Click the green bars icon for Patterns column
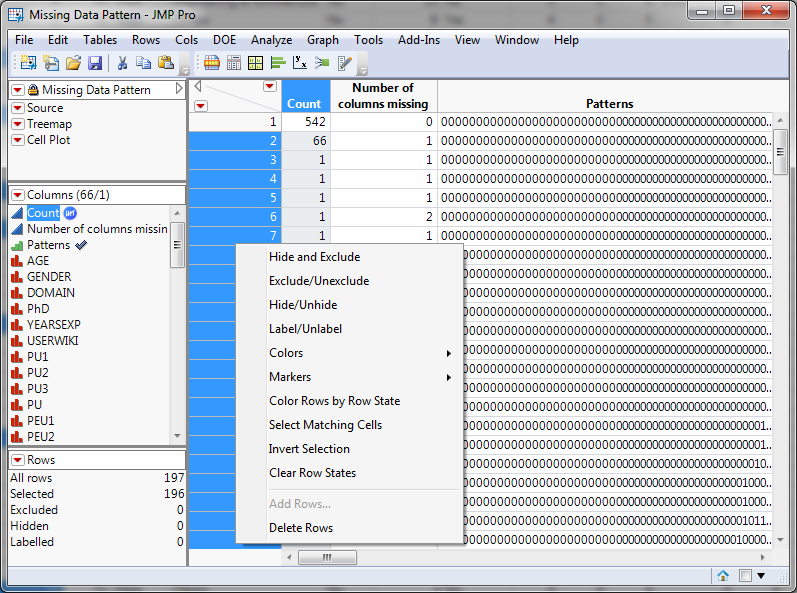The image size is (797, 593). click(17, 245)
